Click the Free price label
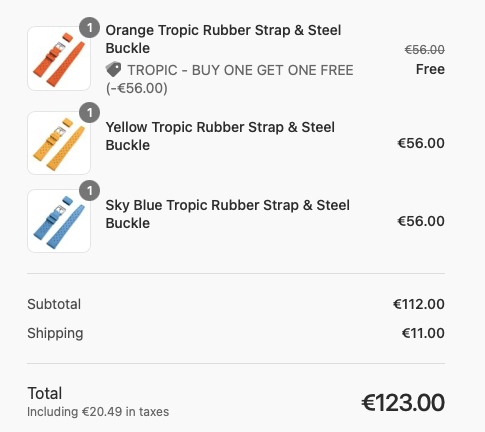This screenshot has height=432, width=485. click(430, 69)
